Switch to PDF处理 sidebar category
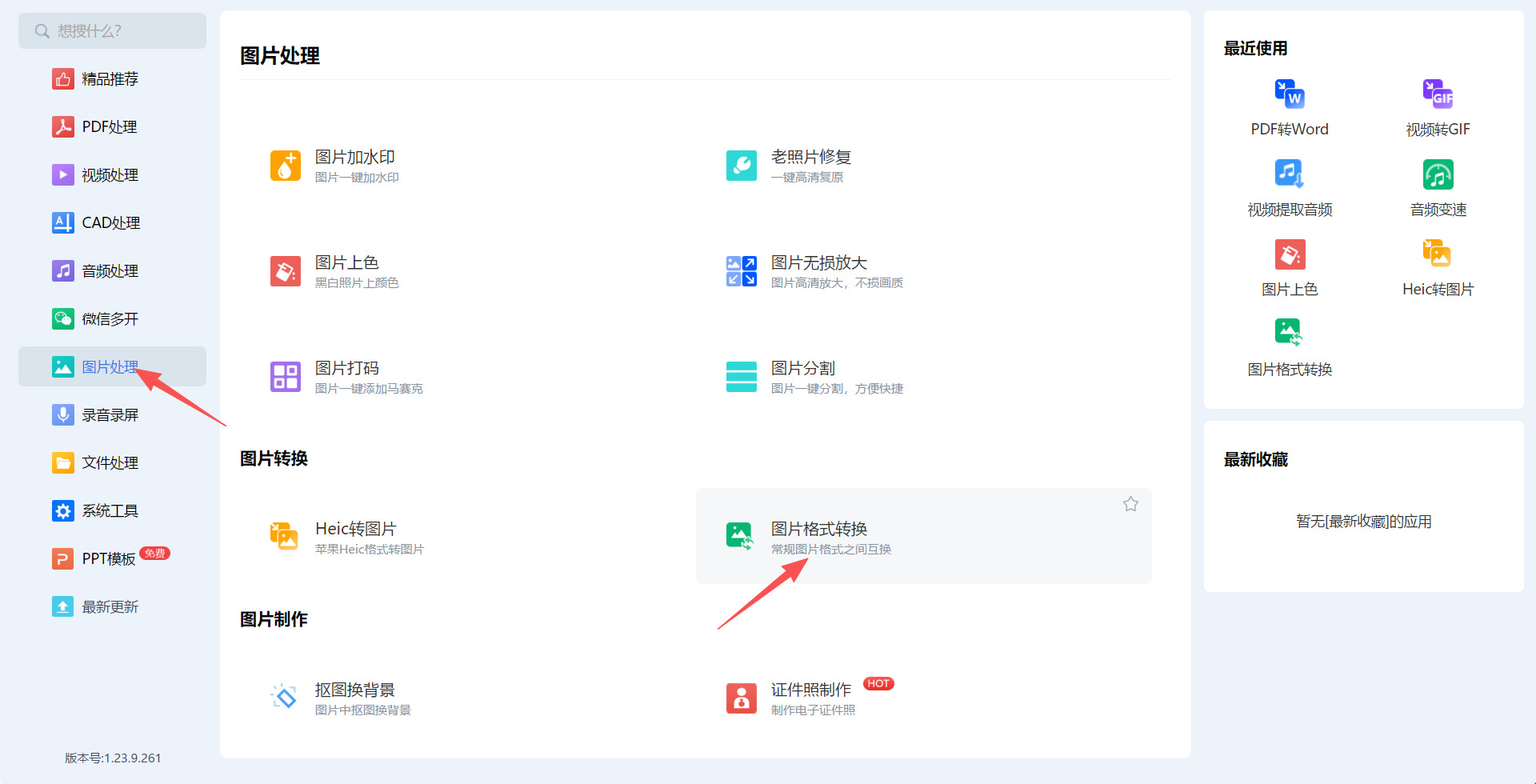 (112, 126)
